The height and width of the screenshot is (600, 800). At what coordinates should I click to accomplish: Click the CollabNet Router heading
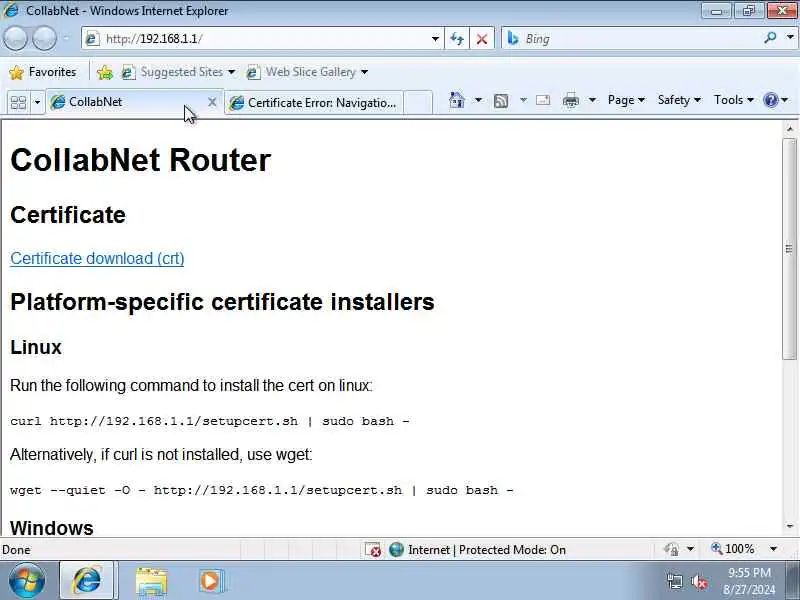pos(140,160)
